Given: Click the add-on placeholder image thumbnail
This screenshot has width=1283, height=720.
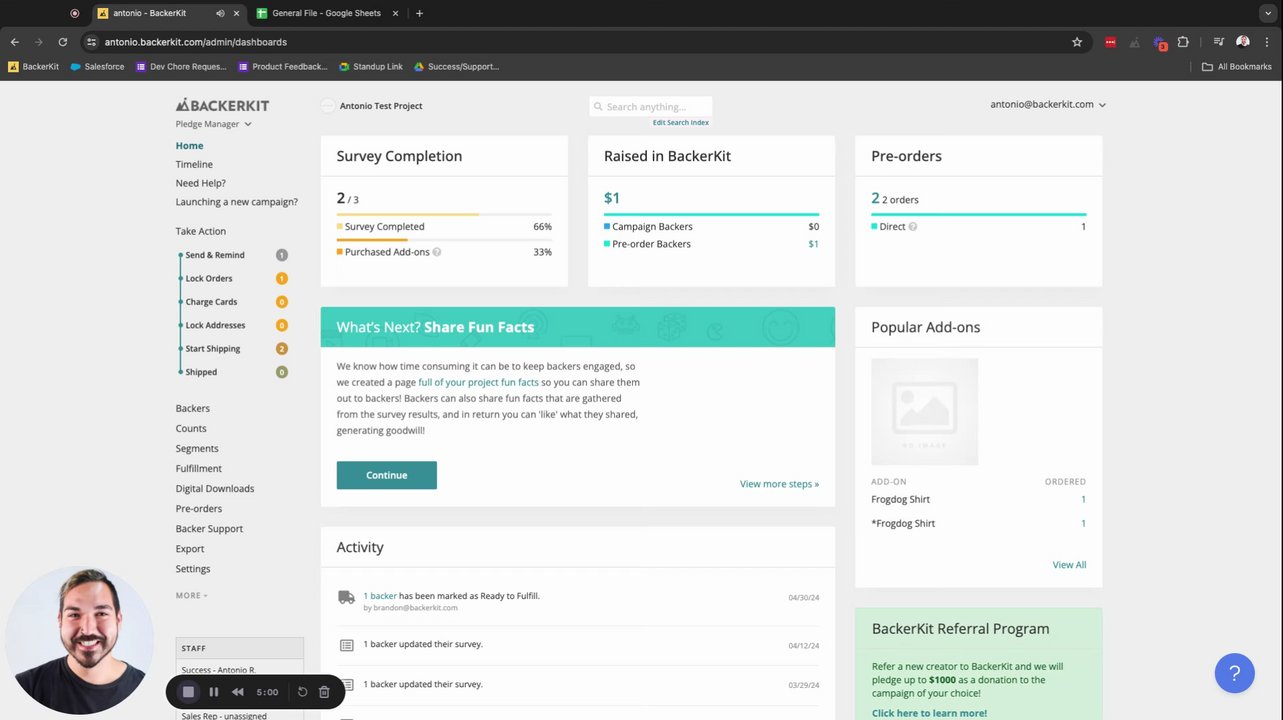Looking at the screenshot, I should coord(924,411).
